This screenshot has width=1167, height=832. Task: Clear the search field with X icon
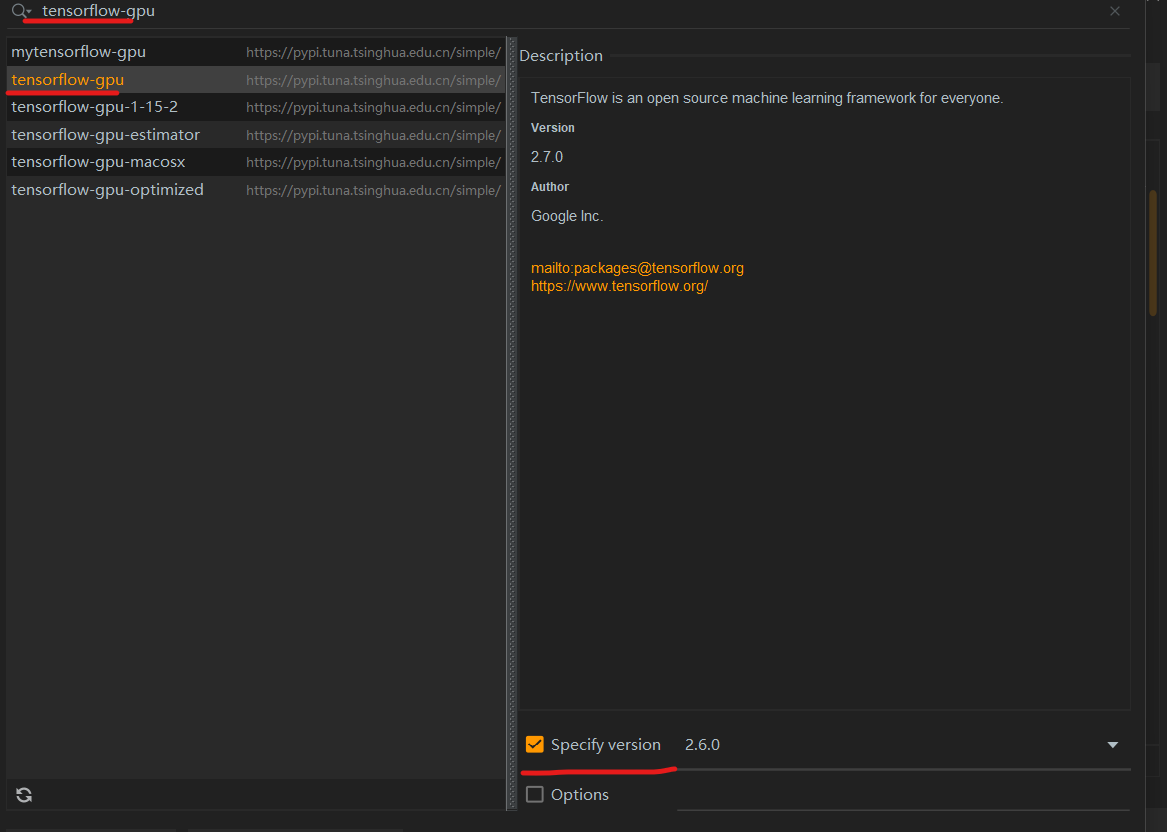click(x=1115, y=11)
